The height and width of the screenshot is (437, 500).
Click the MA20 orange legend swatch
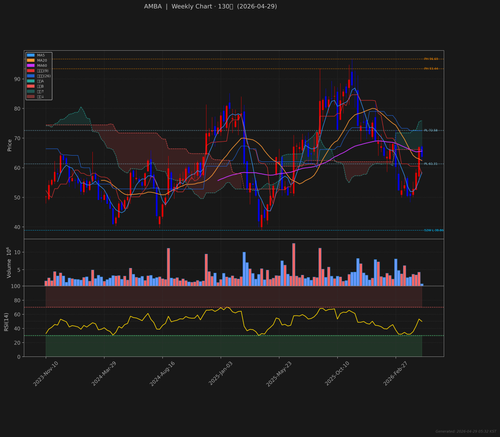[x=31, y=60]
